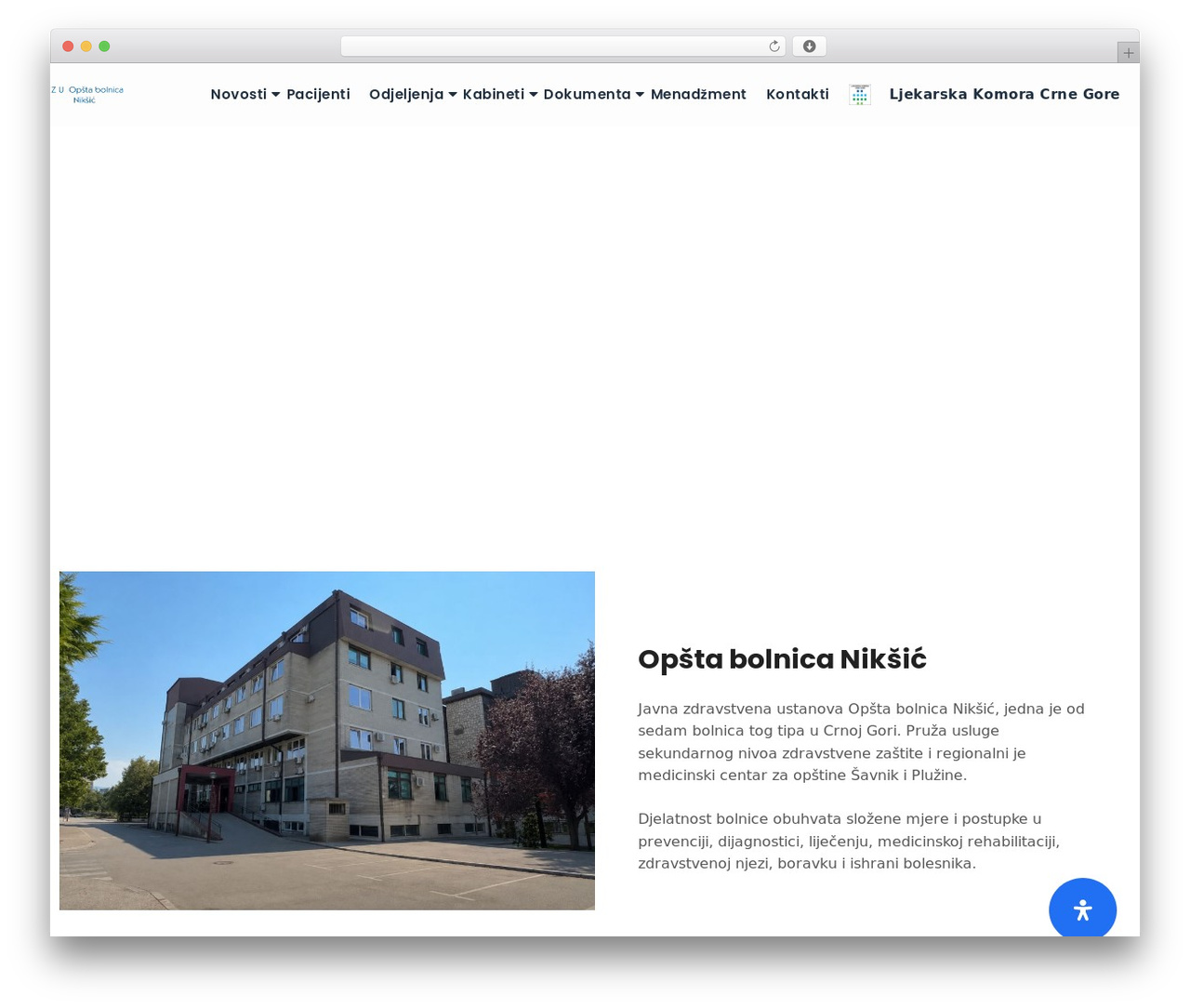Screen dimensions: 1190x1008
Task: Open the Kabineti menu item
Action: [494, 94]
